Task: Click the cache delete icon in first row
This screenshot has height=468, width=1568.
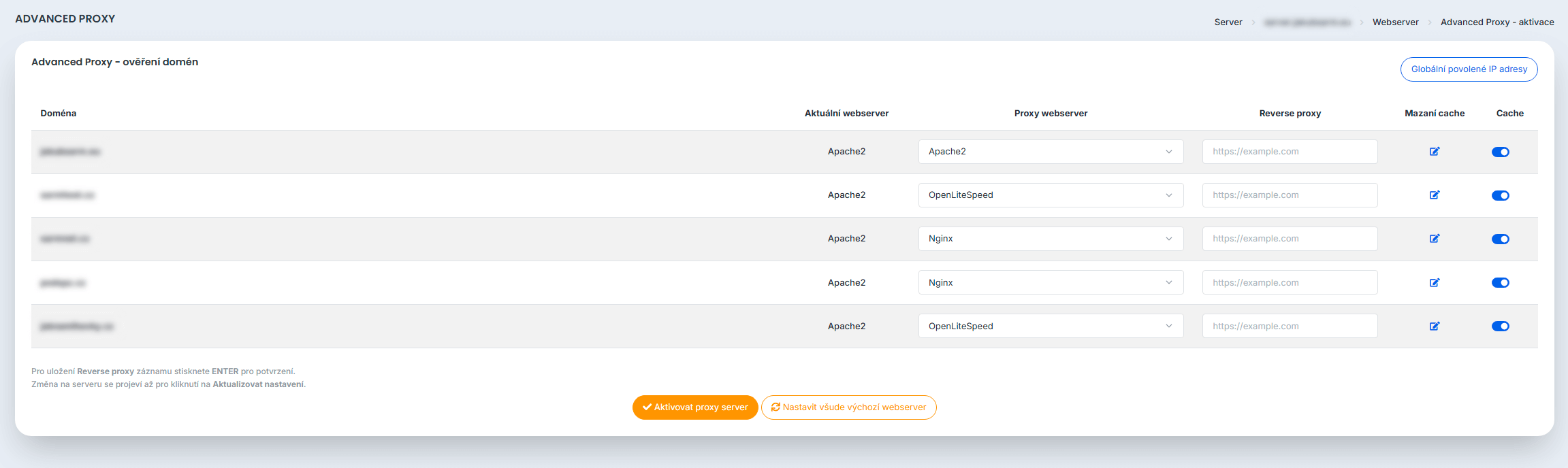Action: point(1434,152)
